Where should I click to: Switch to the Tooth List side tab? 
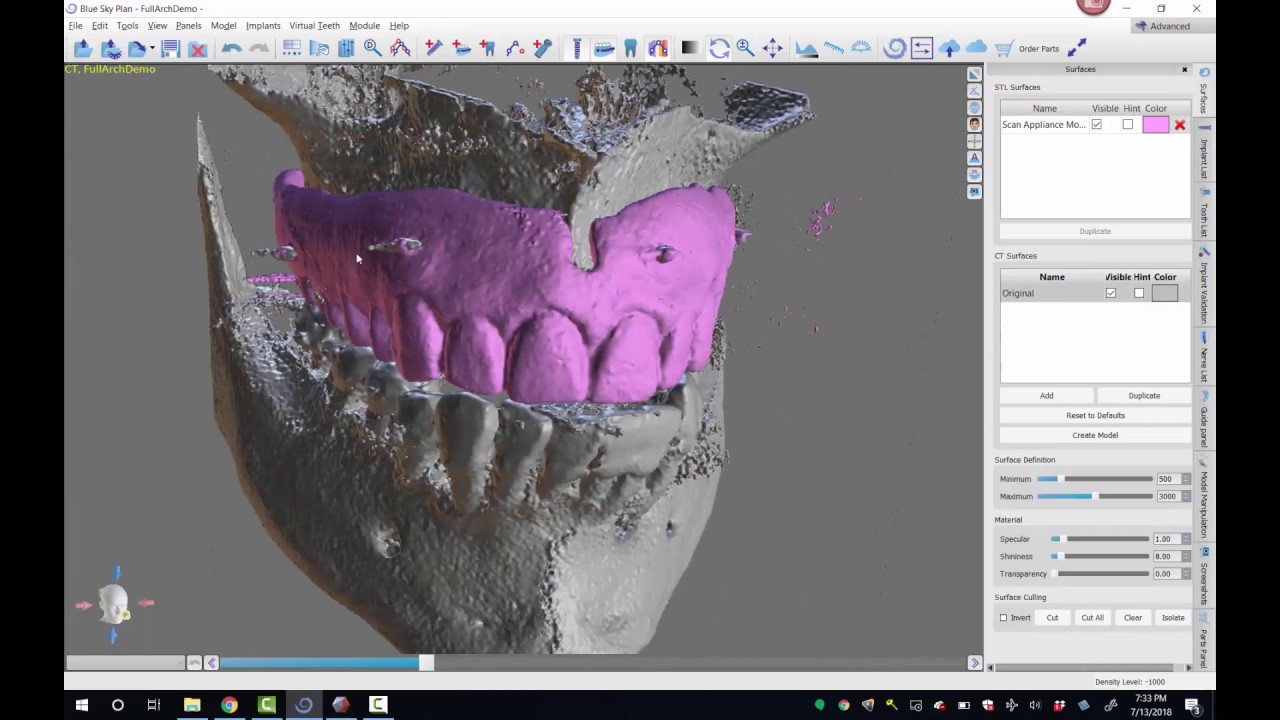[x=1204, y=215]
